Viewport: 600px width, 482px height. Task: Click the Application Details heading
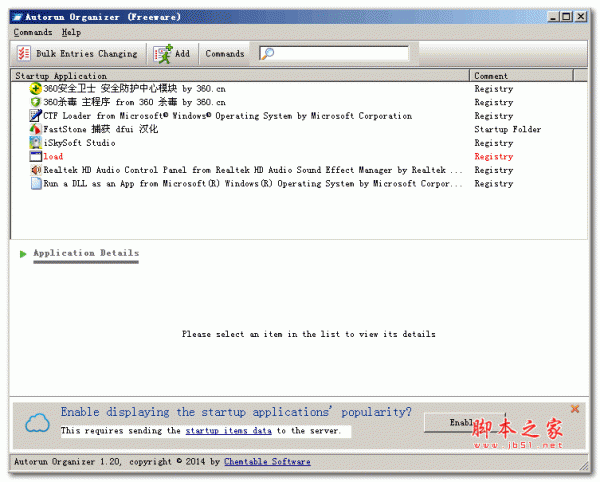(86, 253)
